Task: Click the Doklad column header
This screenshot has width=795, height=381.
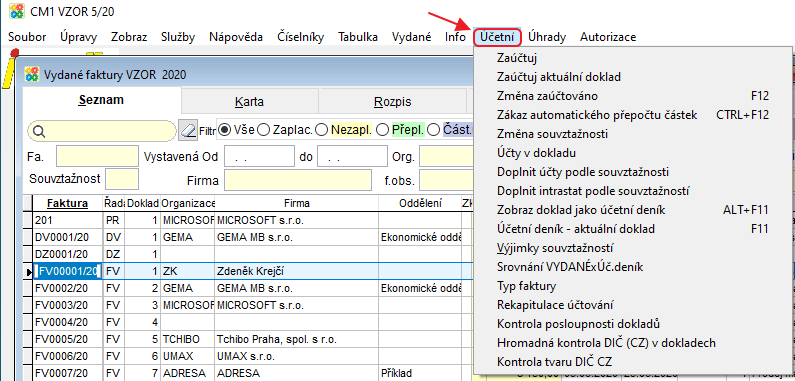Action: tap(142, 203)
